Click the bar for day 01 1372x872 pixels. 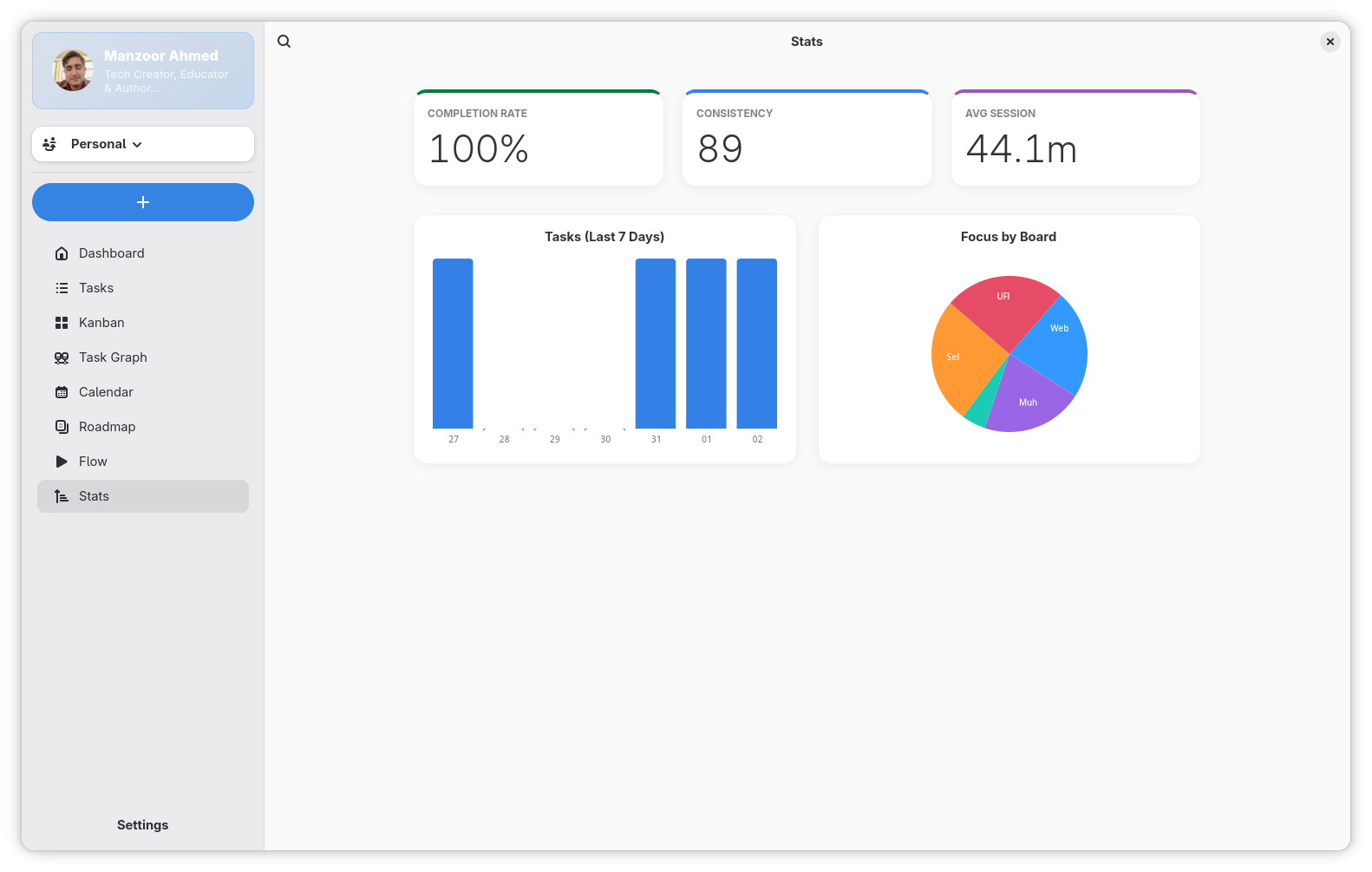click(x=706, y=344)
